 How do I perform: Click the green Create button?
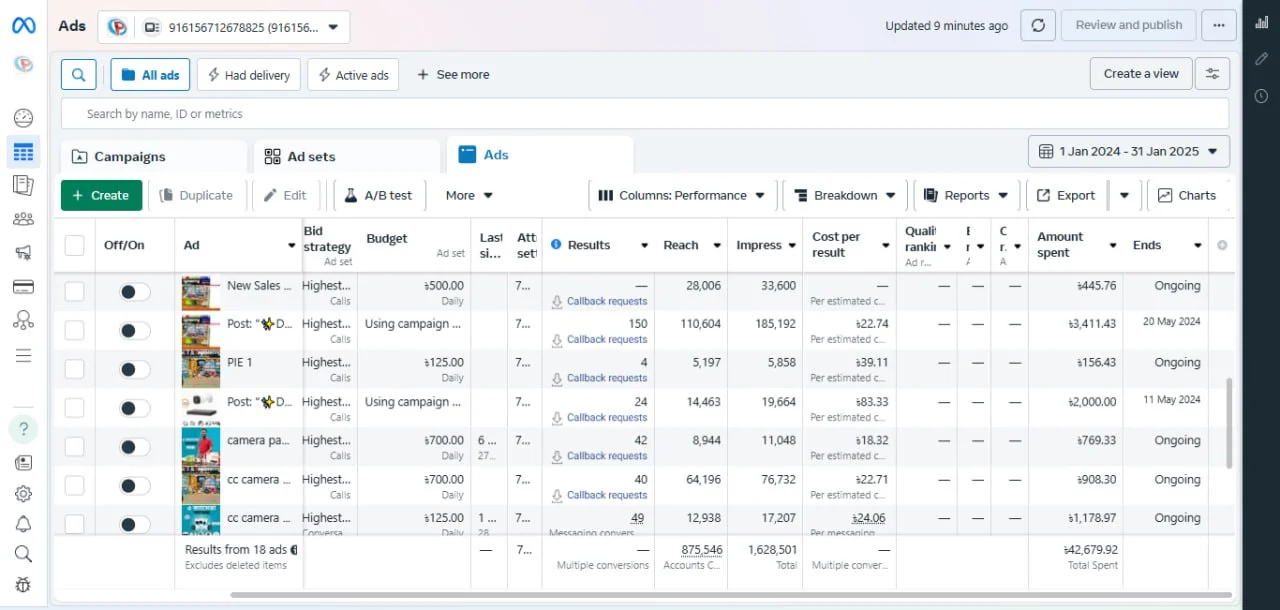(x=101, y=196)
